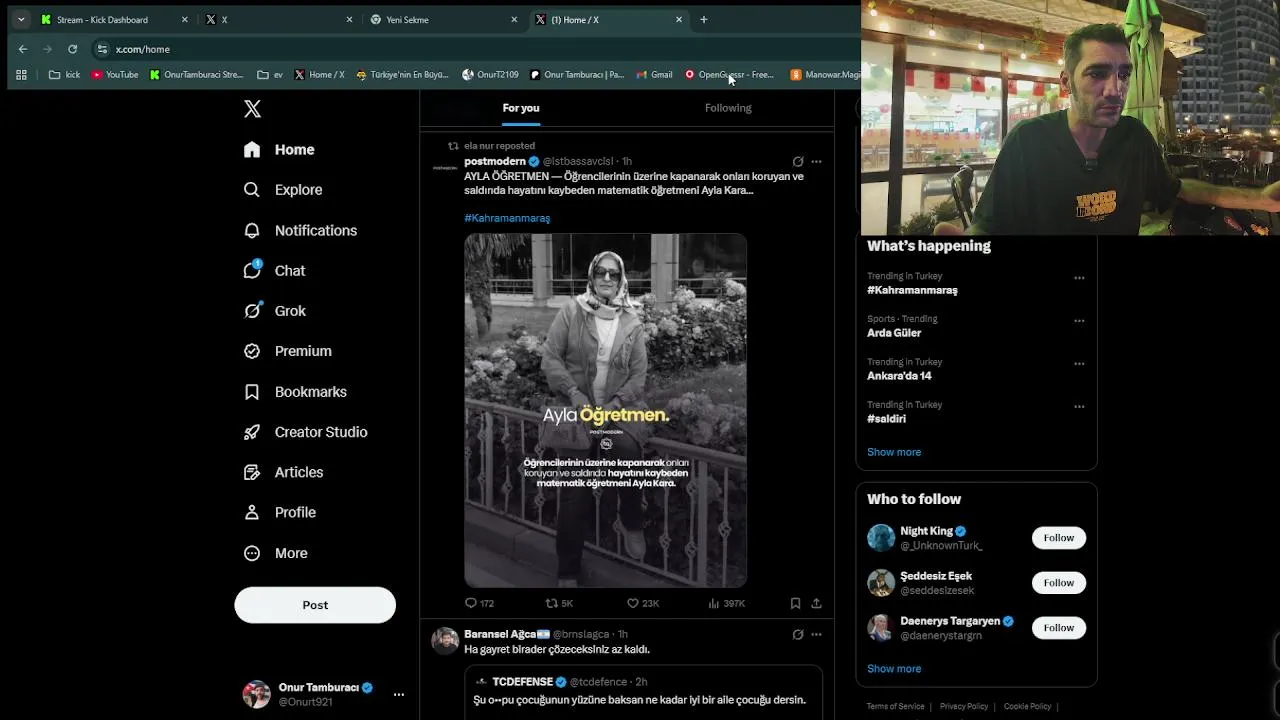
Task: Open Arda Güler trending topic
Action: point(894,333)
